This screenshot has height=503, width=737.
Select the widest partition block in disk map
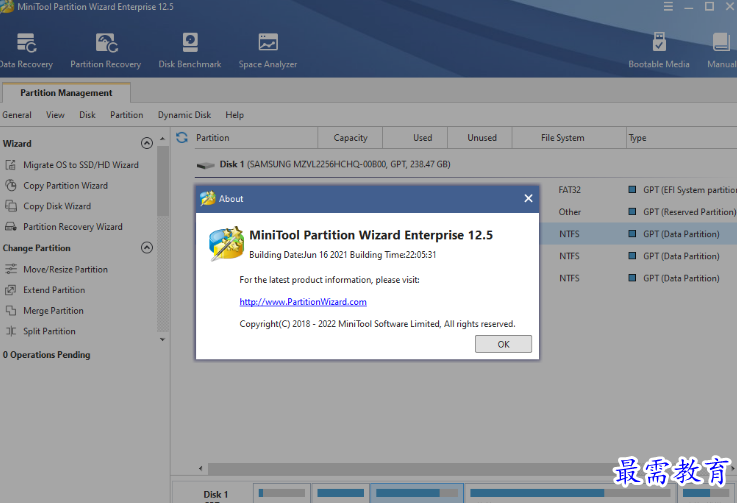point(570,493)
